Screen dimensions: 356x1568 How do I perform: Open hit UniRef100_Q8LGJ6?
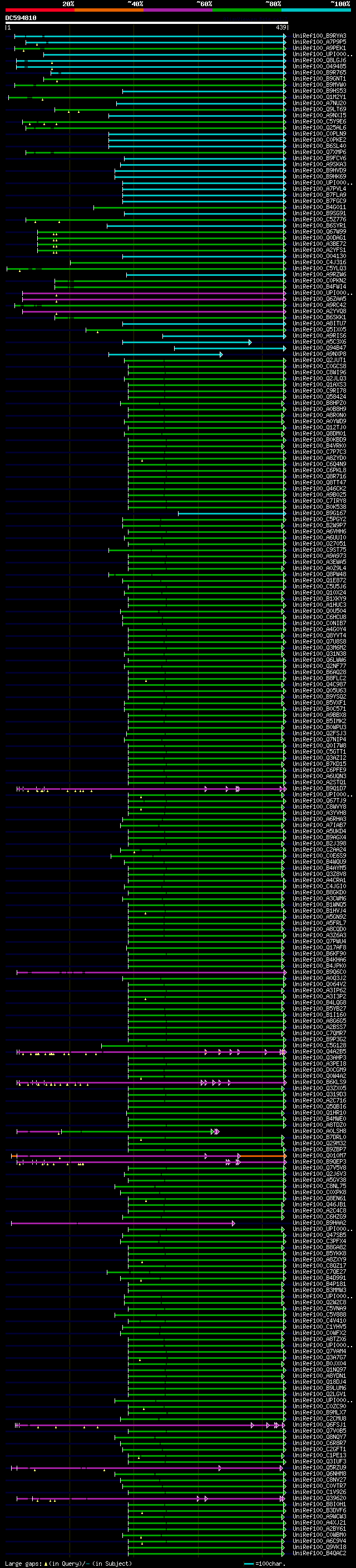[x=319, y=60]
